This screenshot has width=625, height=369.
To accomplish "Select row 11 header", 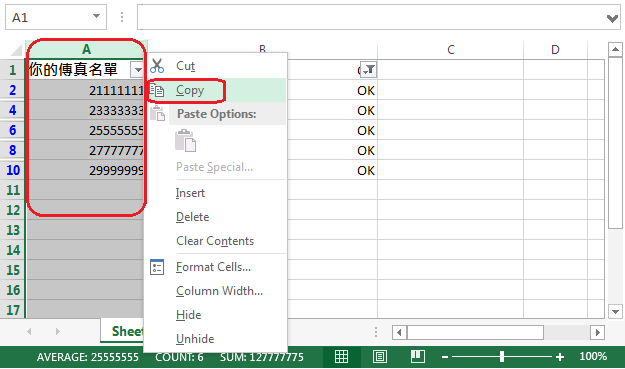I will click(x=13, y=190).
